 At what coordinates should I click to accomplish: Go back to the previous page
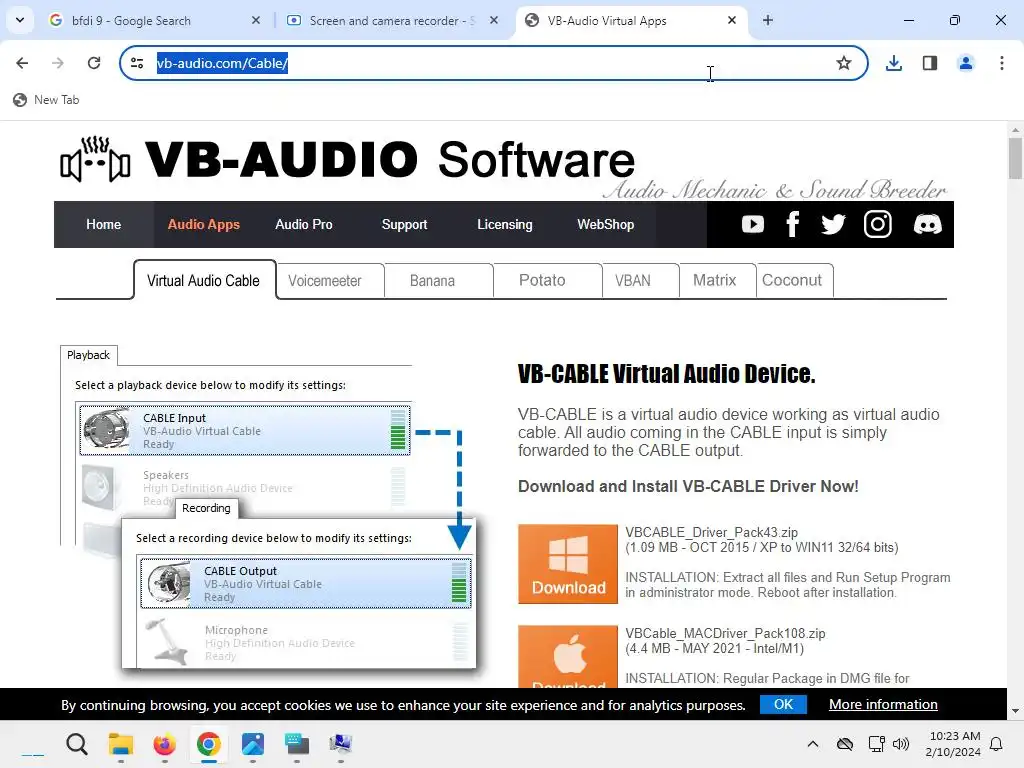point(22,63)
